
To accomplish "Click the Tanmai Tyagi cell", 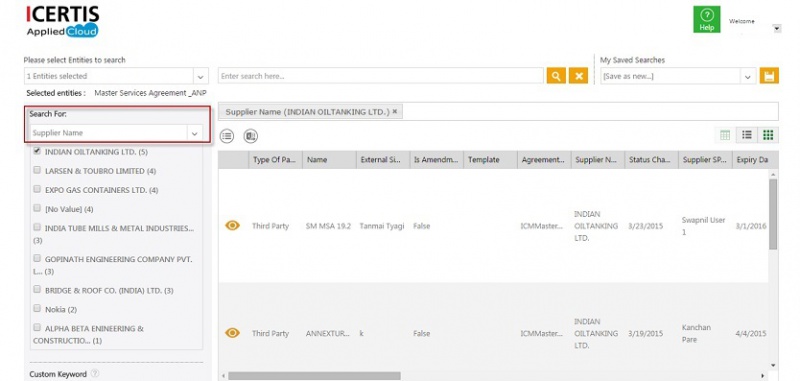I will coord(382,226).
